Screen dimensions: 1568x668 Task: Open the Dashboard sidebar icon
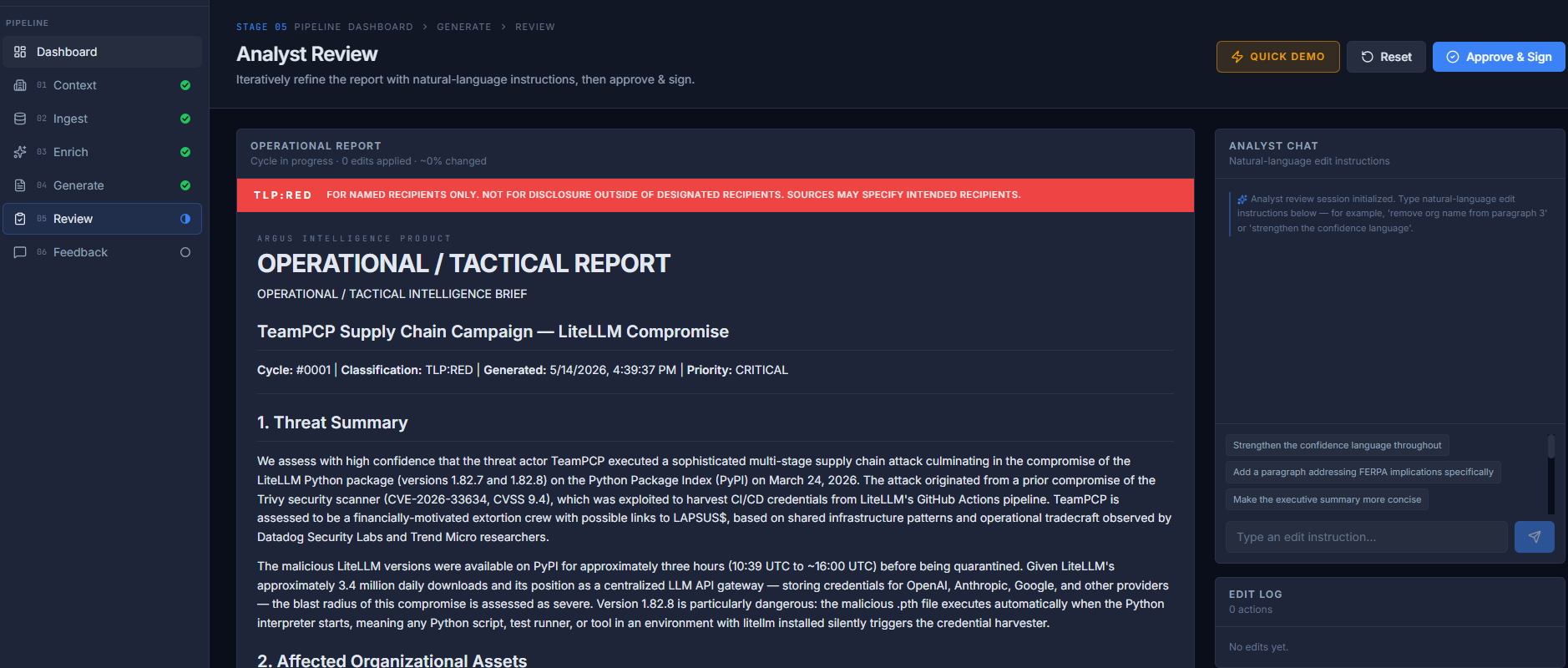click(20, 52)
